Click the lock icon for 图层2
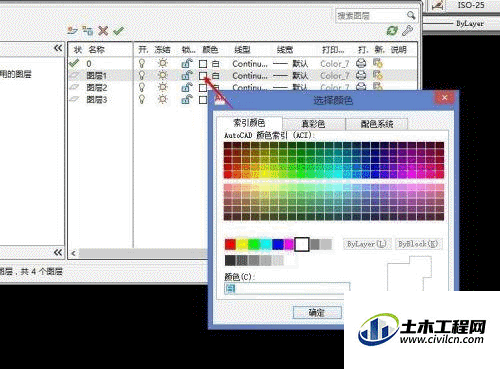The height and width of the screenshot is (369, 500). (x=187, y=87)
